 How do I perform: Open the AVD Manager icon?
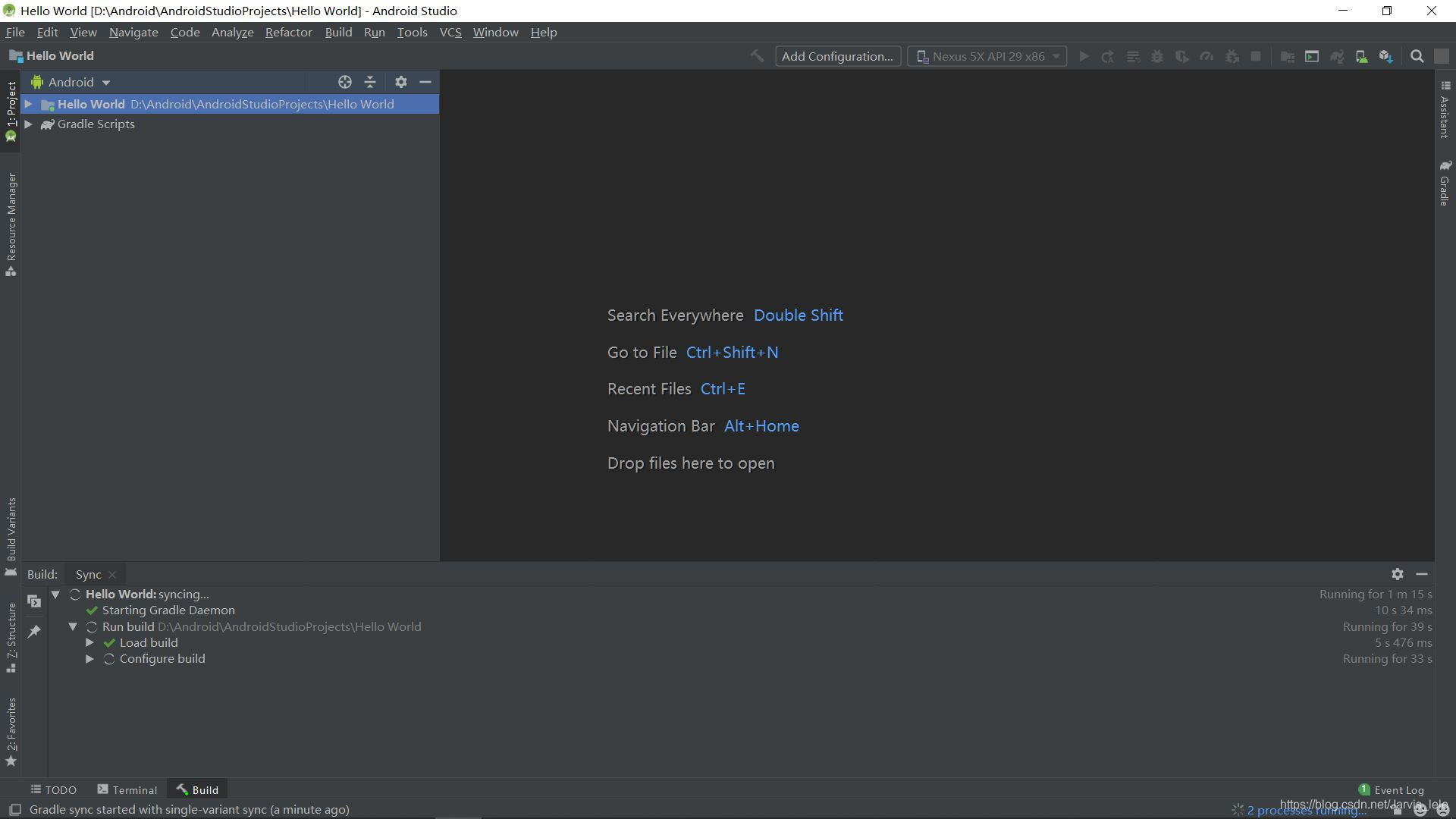tap(1361, 56)
